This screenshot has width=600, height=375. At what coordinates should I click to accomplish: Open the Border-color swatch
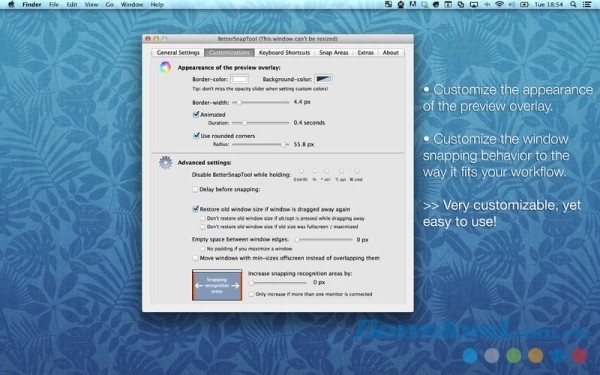239,79
